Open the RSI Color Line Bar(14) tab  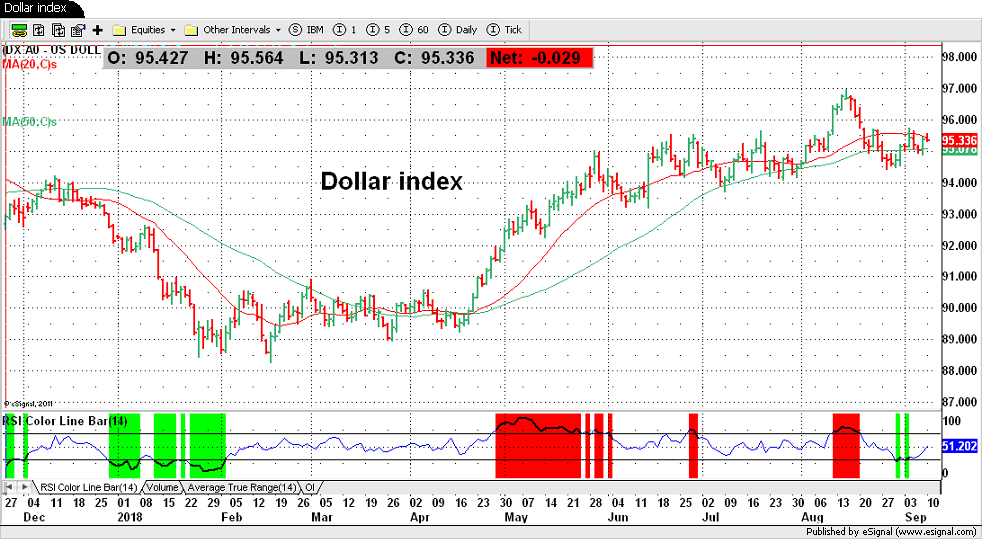pyautogui.click(x=87, y=487)
